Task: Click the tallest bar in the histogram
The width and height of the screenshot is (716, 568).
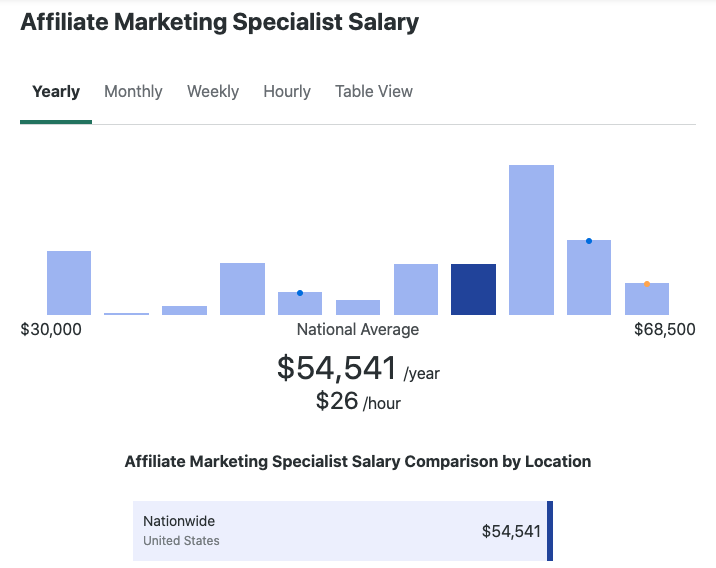Action: click(x=531, y=240)
